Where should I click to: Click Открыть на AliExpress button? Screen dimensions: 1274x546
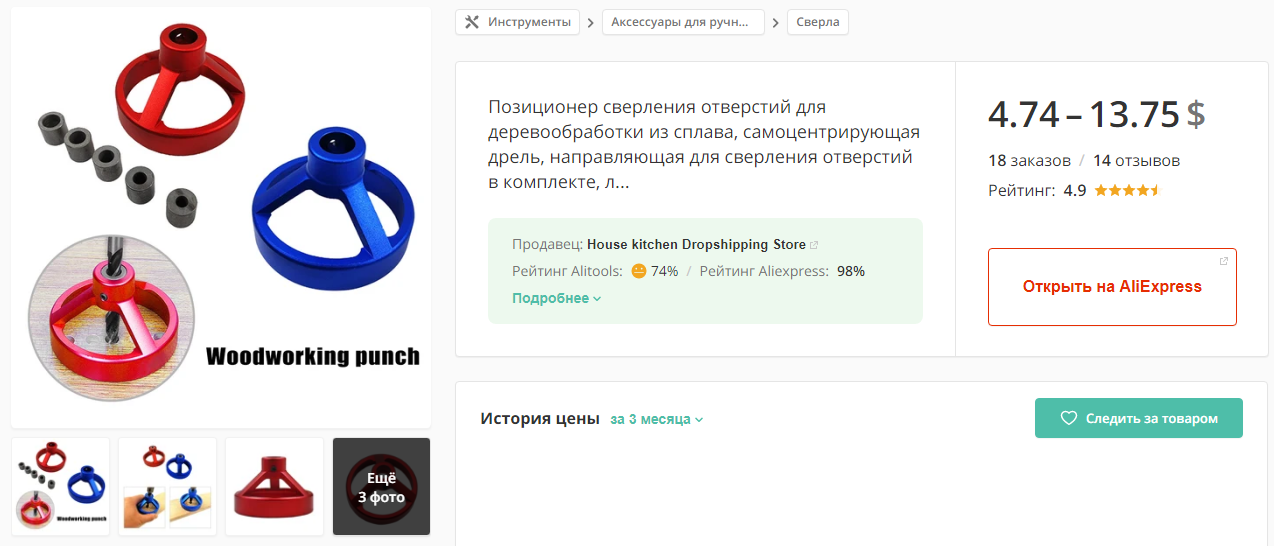coord(1112,287)
